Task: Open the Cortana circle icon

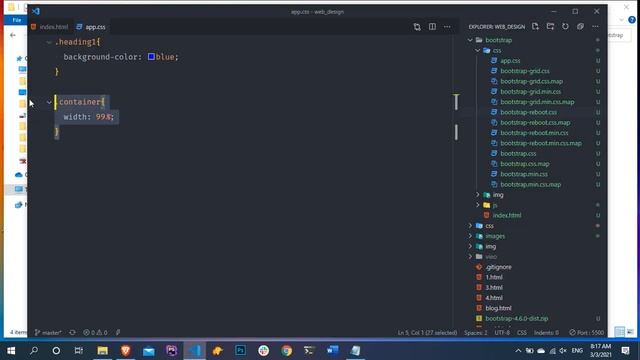Action: [x=56, y=351]
